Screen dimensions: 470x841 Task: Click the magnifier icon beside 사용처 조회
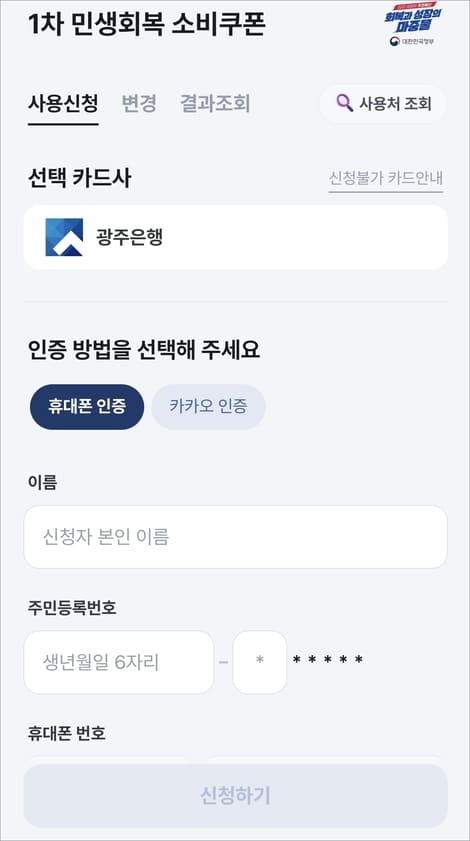pos(344,103)
